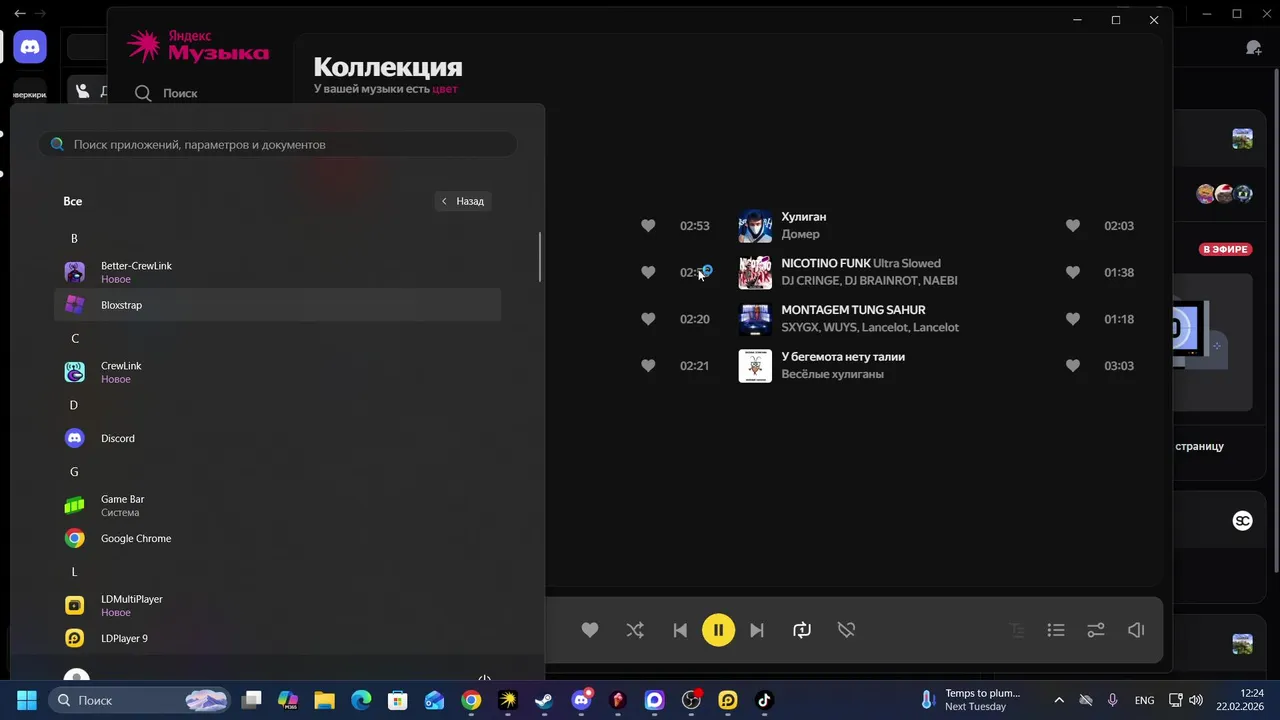Viewport: 1280px width, 720px height.
Task: Toggle repeat-one mode in player
Action: pyautogui.click(x=802, y=630)
